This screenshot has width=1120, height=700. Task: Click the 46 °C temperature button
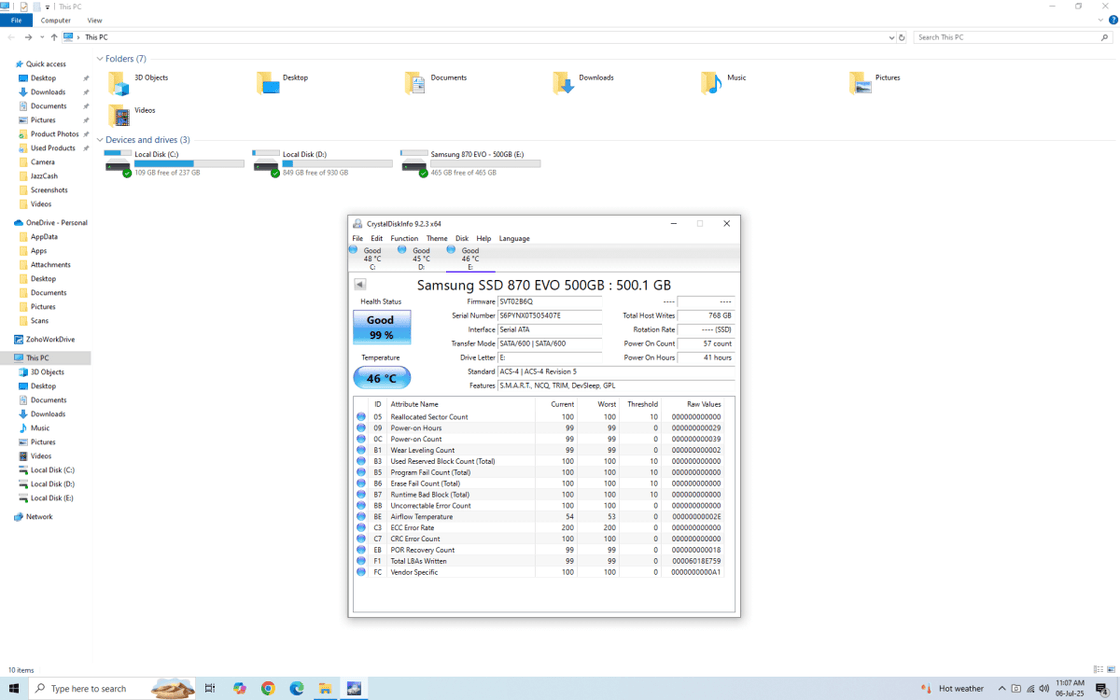point(381,378)
